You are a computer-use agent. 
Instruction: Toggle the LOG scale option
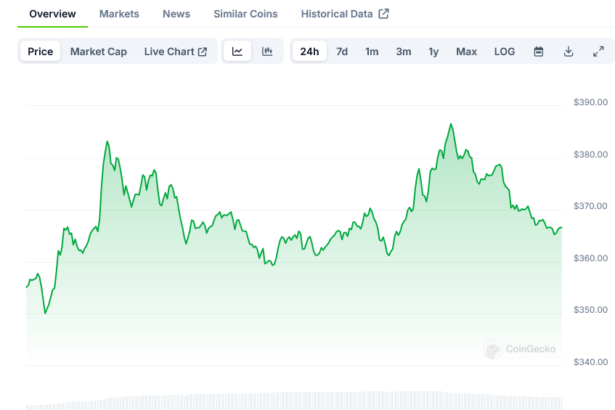(x=505, y=52)
